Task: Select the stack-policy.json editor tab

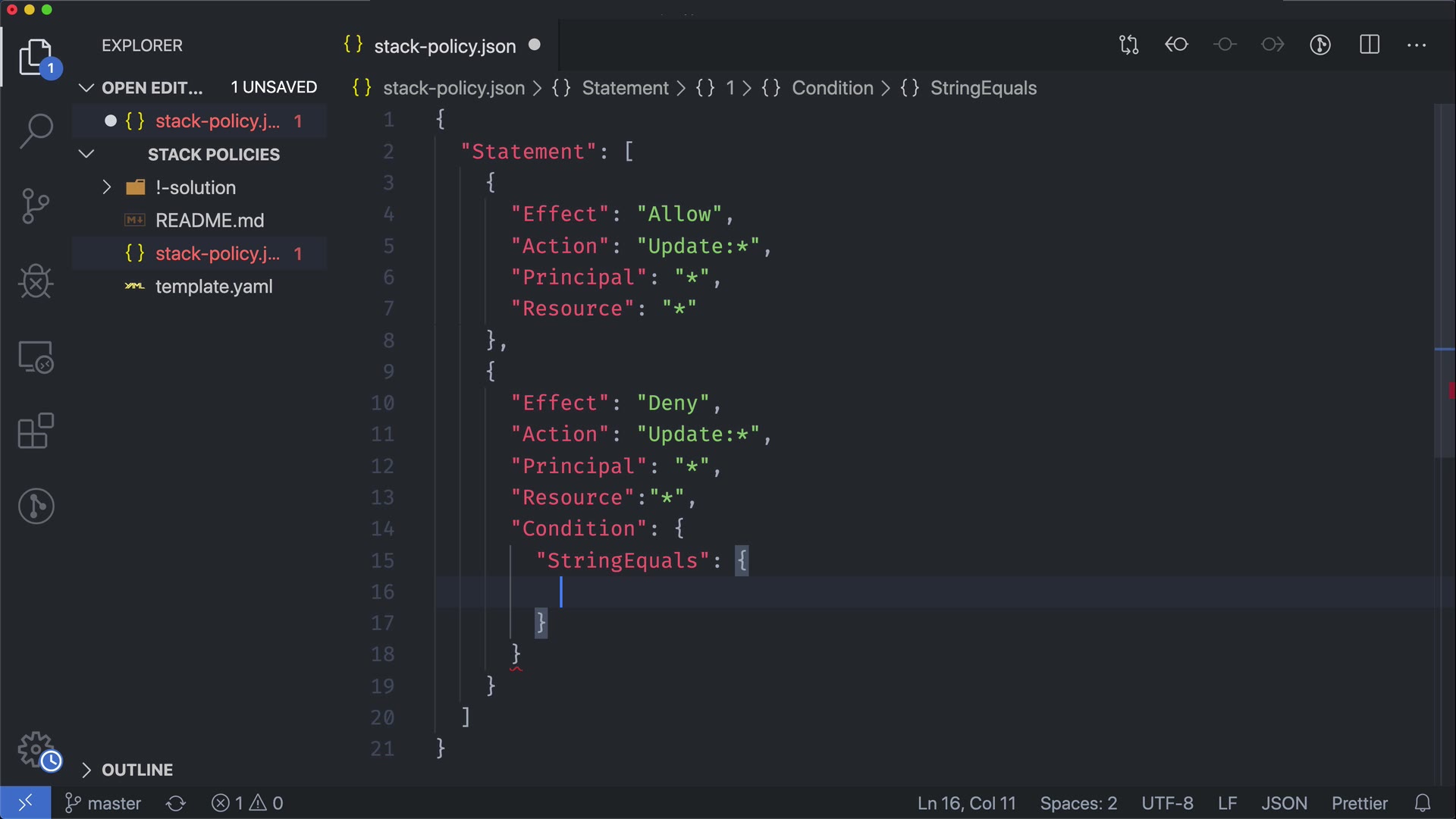Action: point(444,46)
